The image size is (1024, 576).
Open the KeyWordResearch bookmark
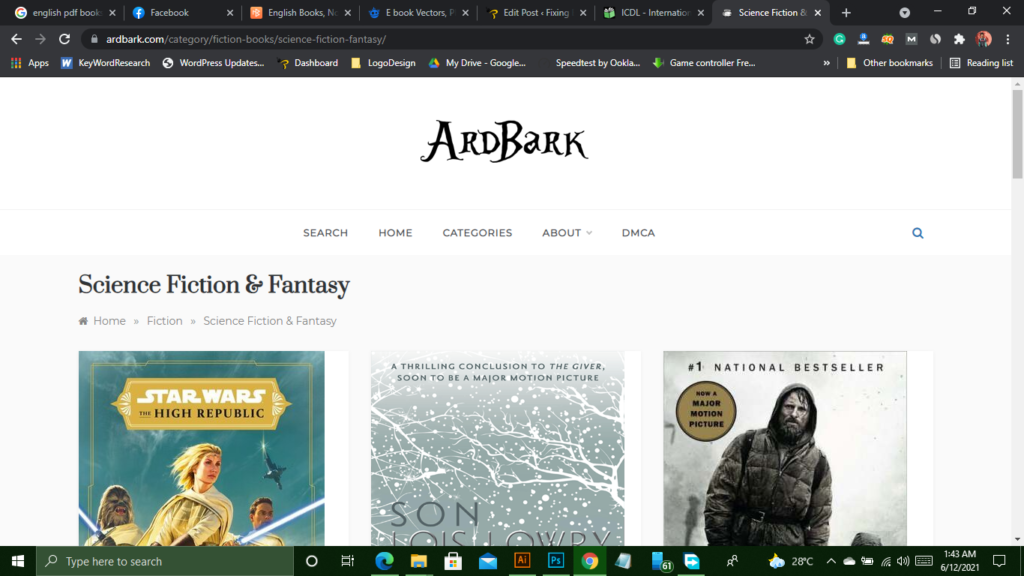tap(105, 63)
